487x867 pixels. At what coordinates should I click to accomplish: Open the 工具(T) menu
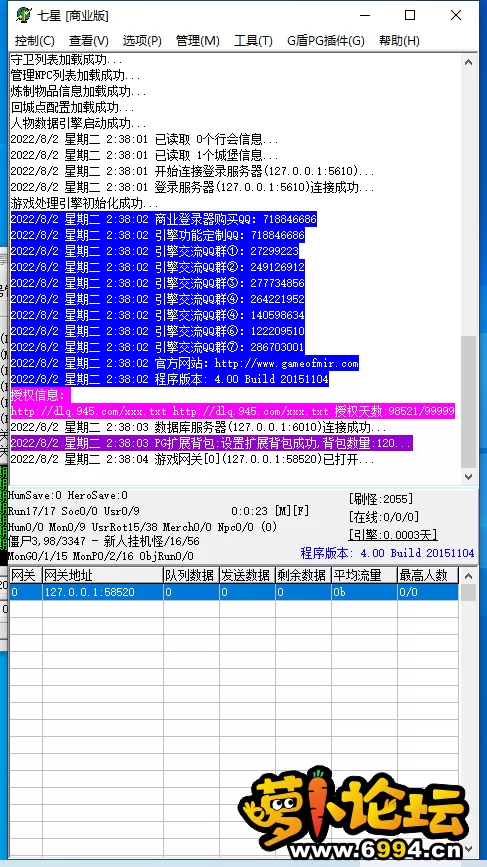(x=253, y=41)
